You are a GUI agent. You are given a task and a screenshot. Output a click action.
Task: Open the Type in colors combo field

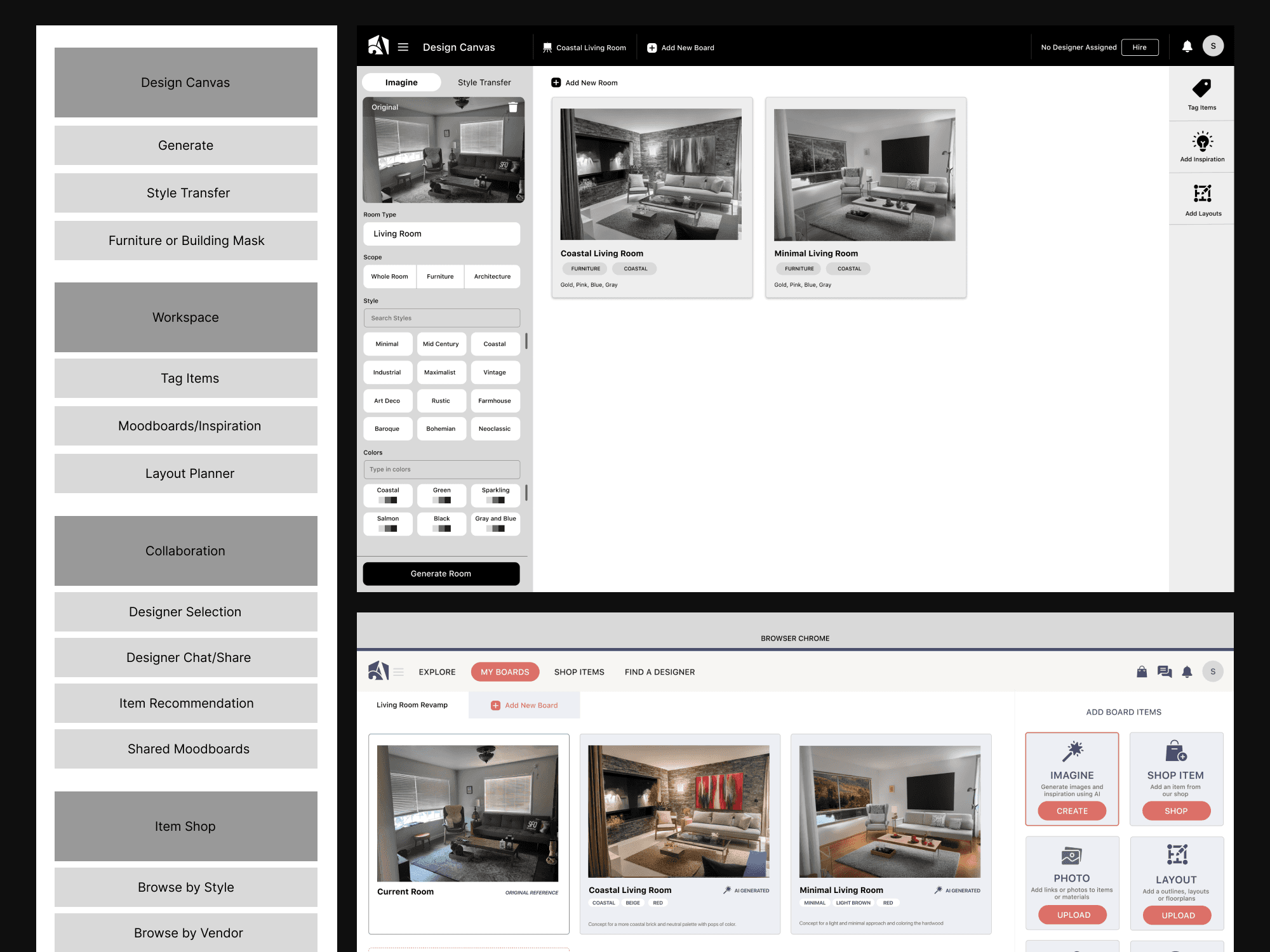coord(441,470)
